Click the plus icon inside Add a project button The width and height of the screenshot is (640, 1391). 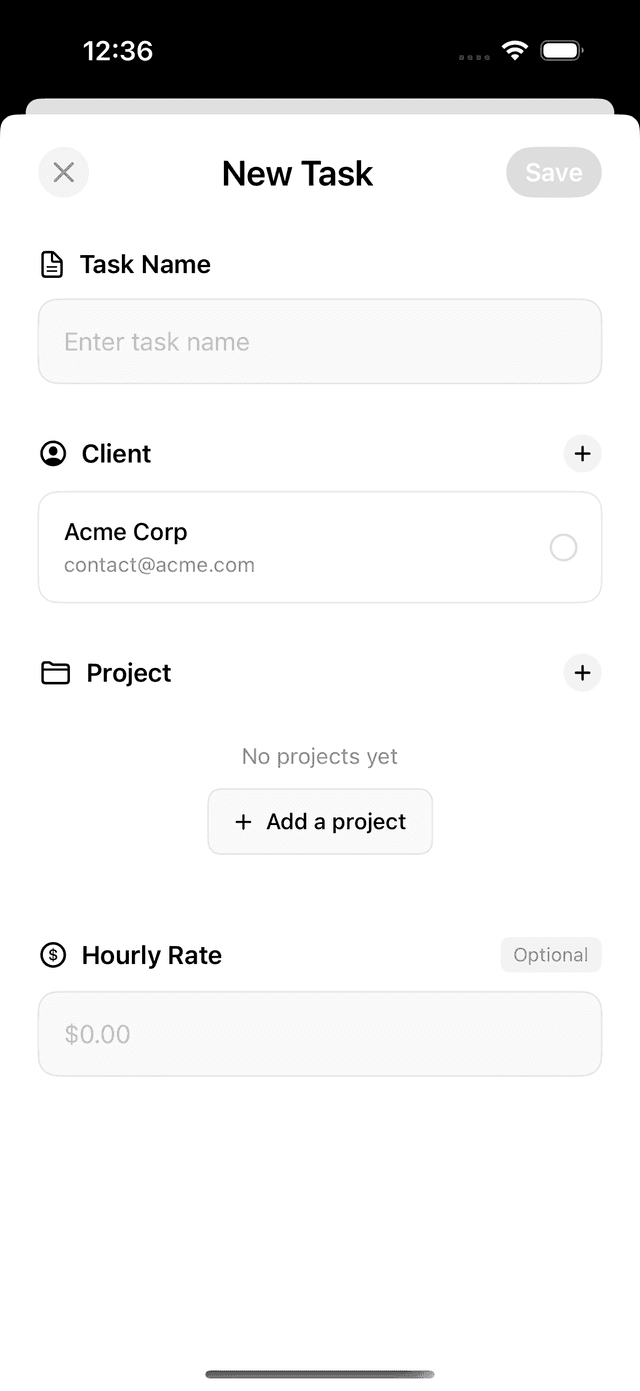tap(243, 821)
